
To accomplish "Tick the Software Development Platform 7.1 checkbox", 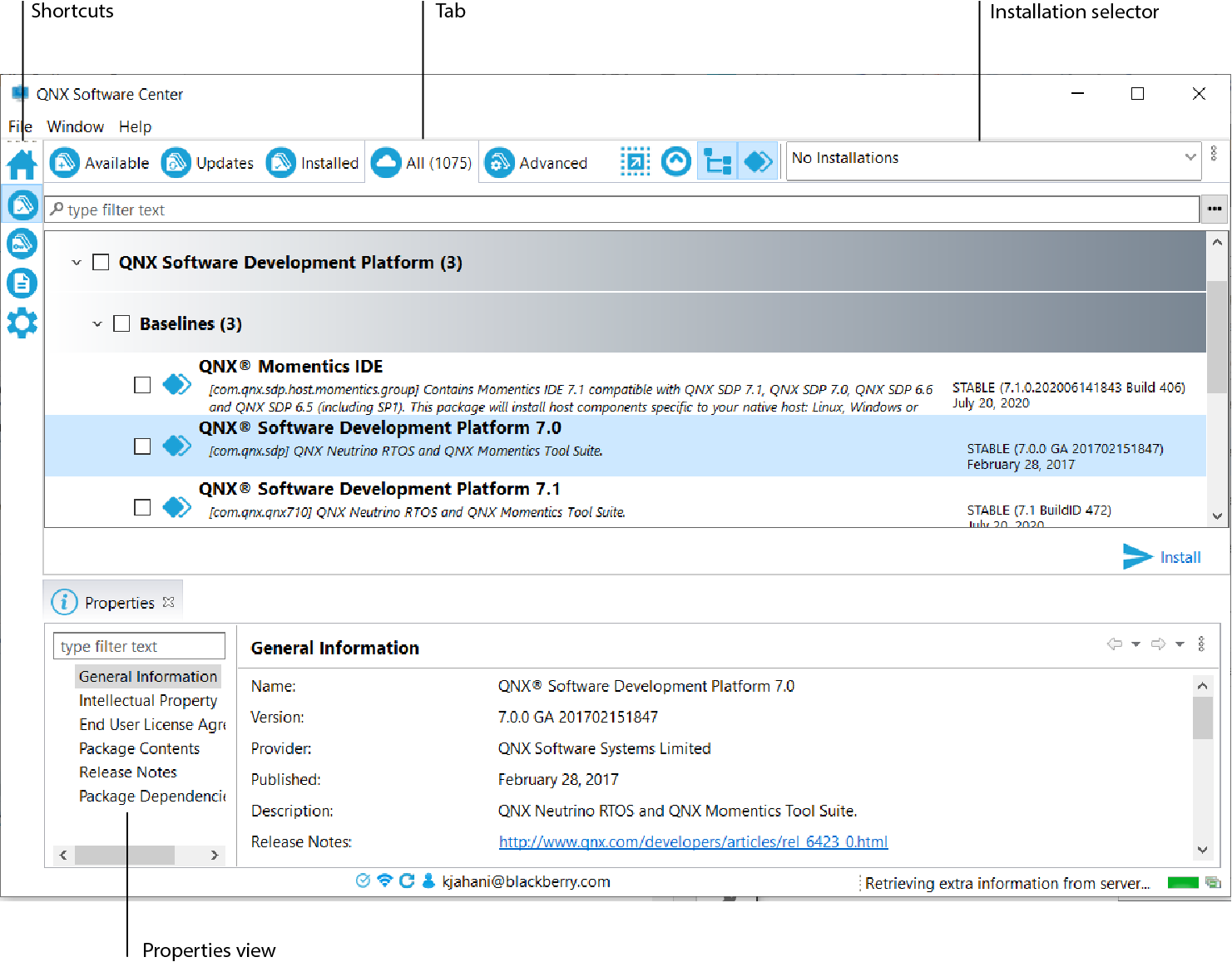I will point(142,507).
